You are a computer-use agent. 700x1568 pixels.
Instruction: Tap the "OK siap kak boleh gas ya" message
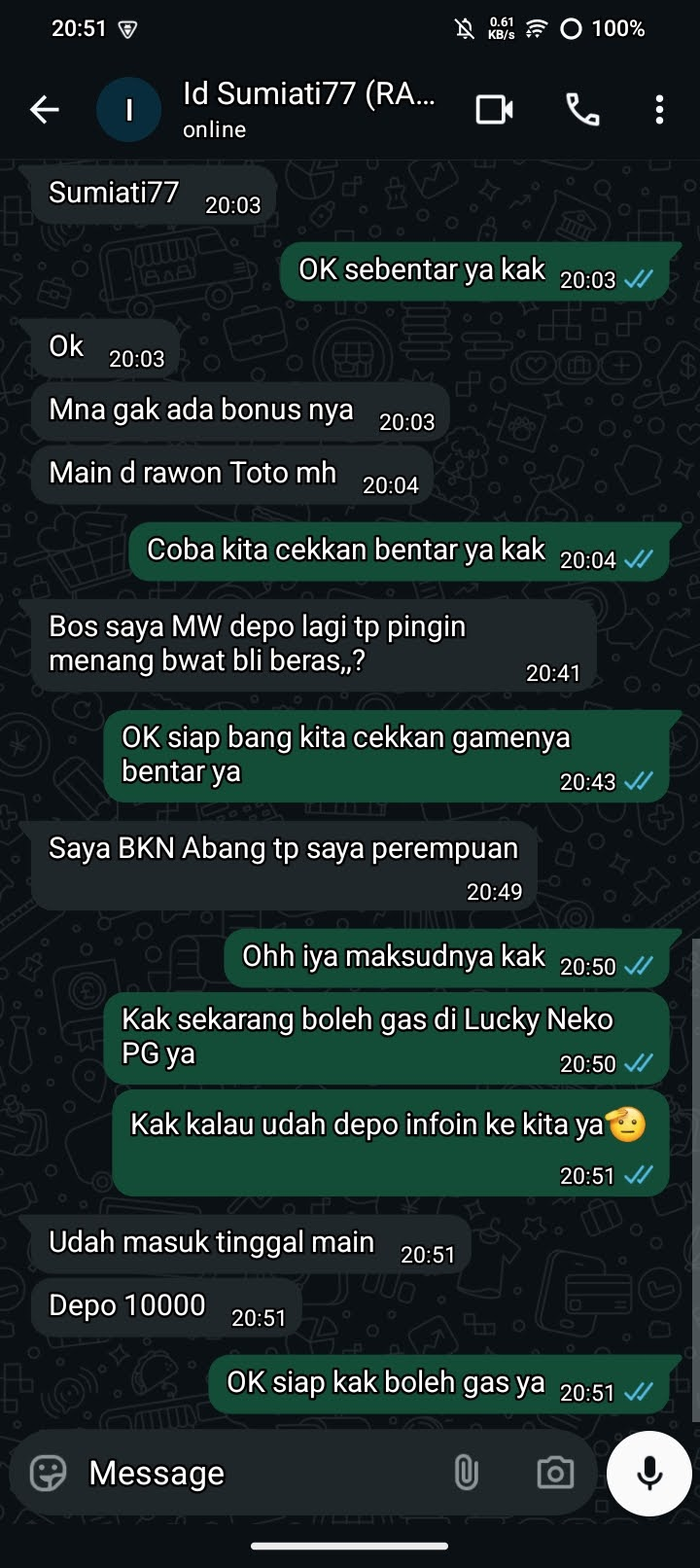coord(438,1385)
